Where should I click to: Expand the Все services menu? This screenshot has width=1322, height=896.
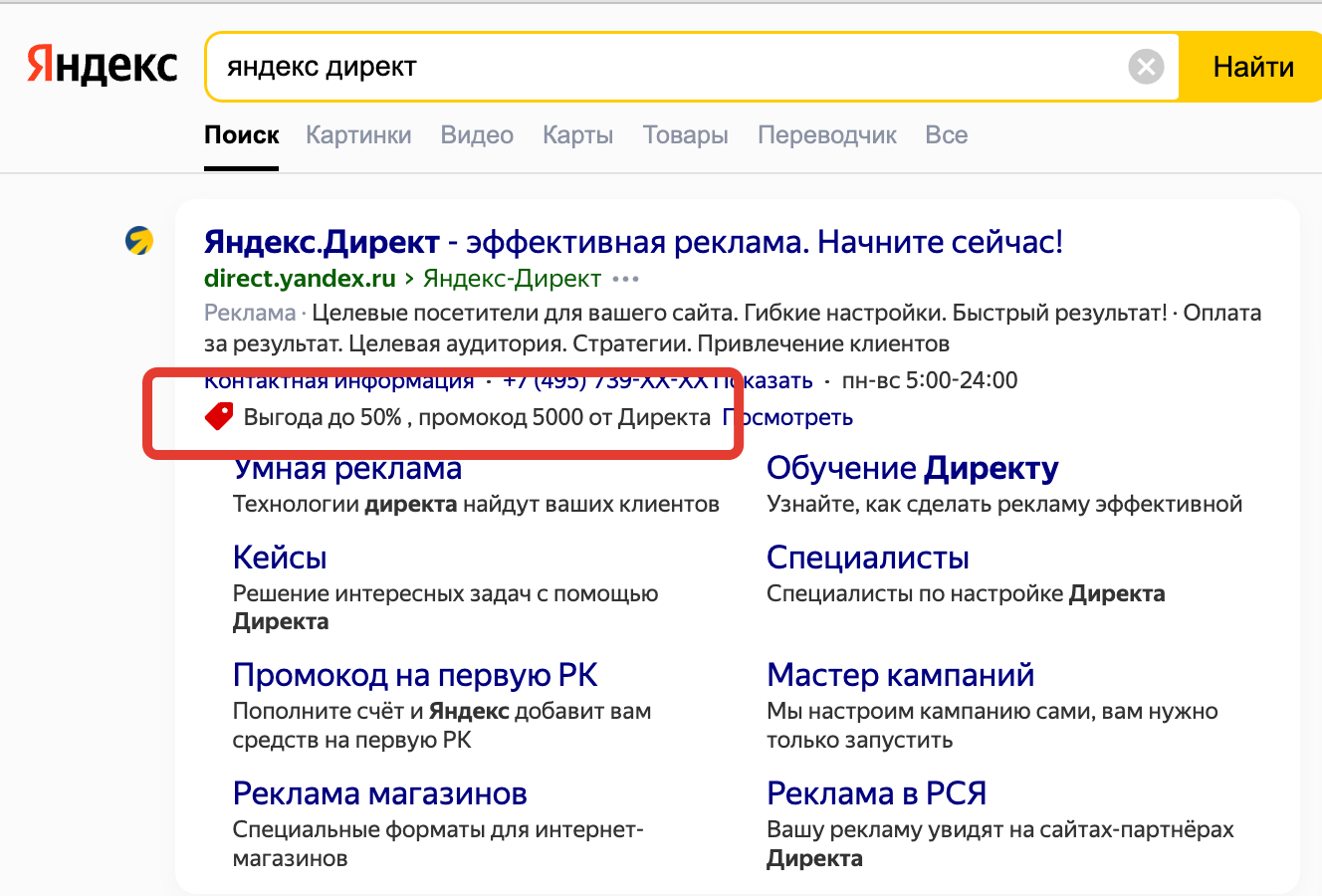click(946, 135)
